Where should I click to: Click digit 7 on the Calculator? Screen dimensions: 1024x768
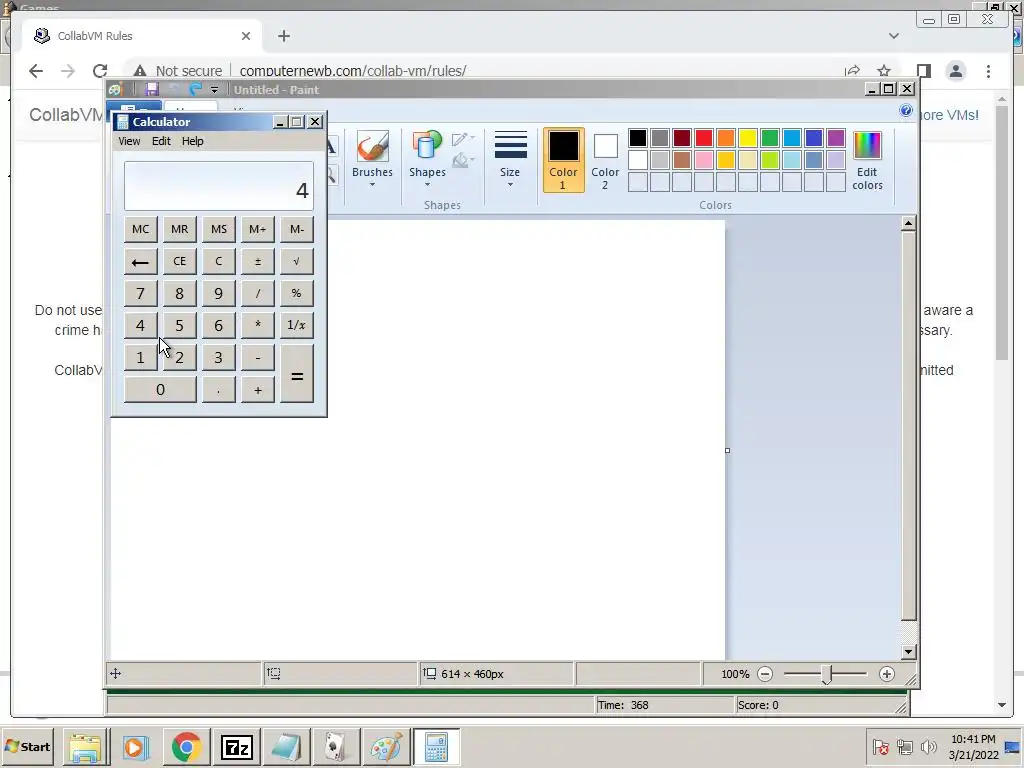point(140,293)
